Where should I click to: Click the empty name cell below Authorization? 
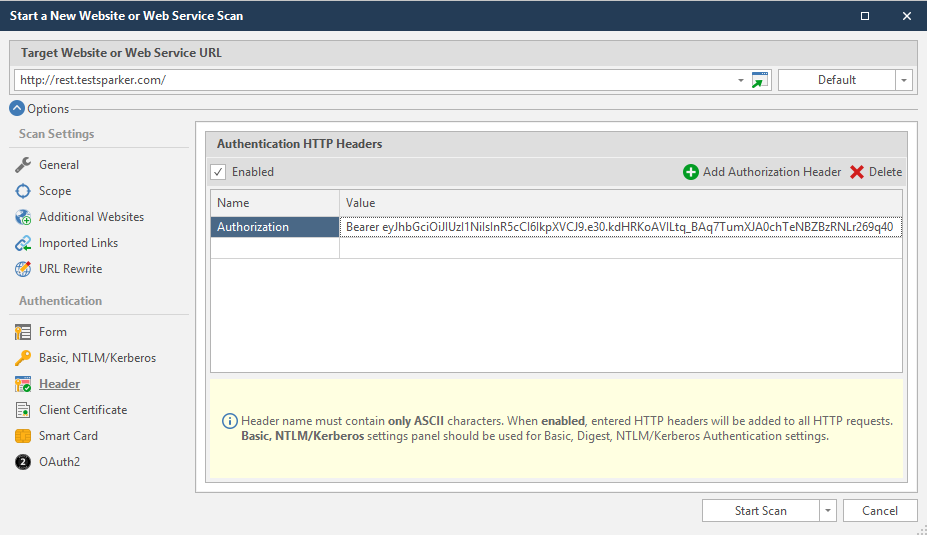coord(275,248)
